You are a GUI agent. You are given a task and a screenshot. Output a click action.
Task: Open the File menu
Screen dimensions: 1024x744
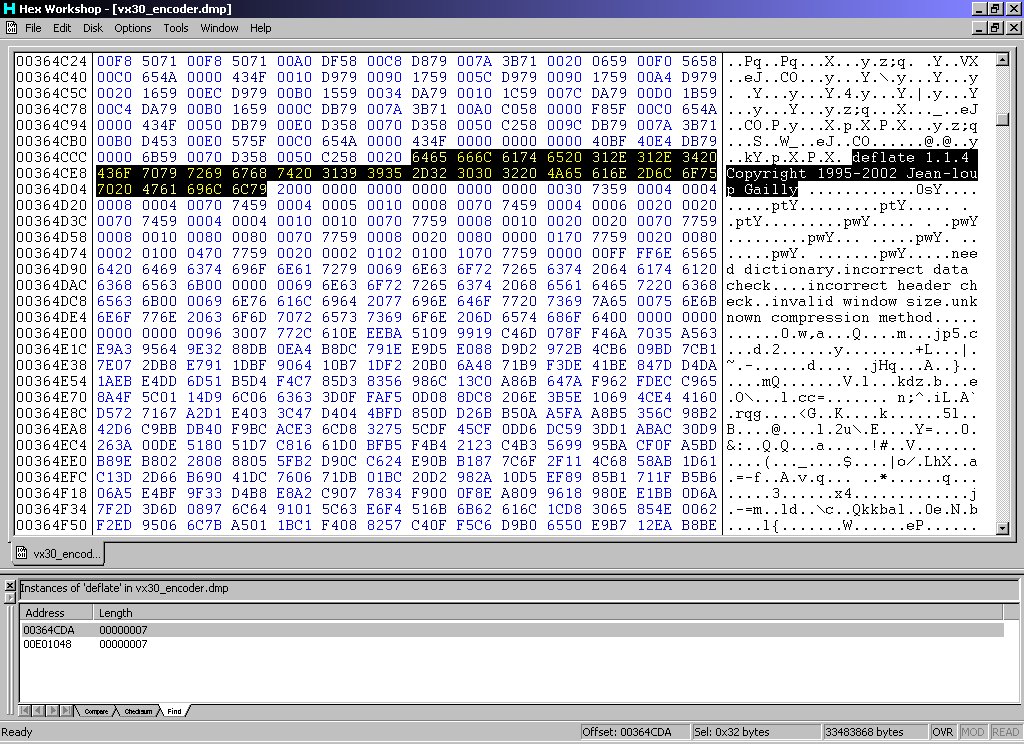[x=33, y=28]
